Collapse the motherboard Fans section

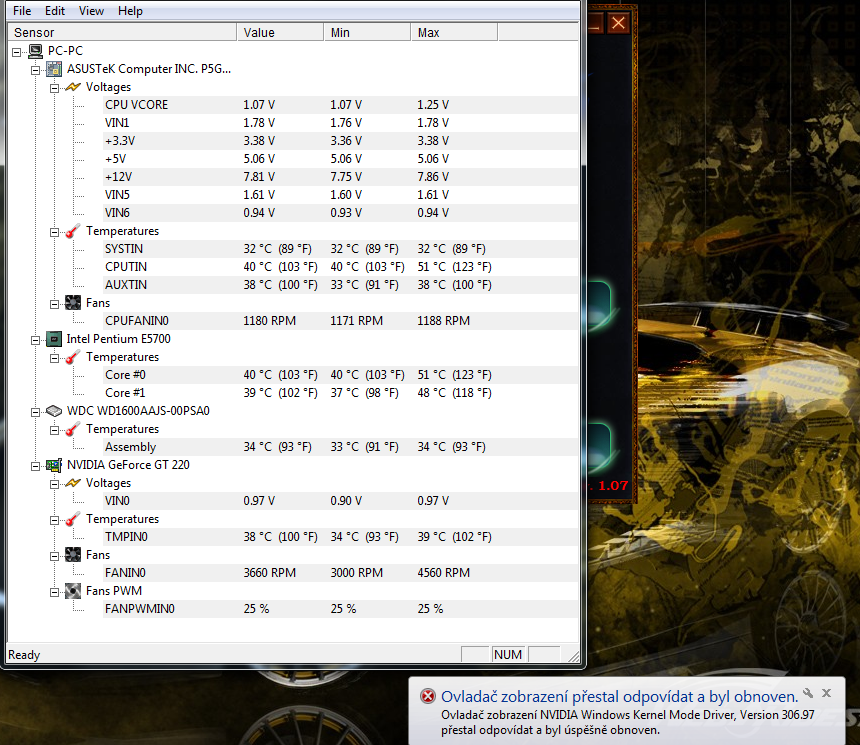(x=54, y=304)
